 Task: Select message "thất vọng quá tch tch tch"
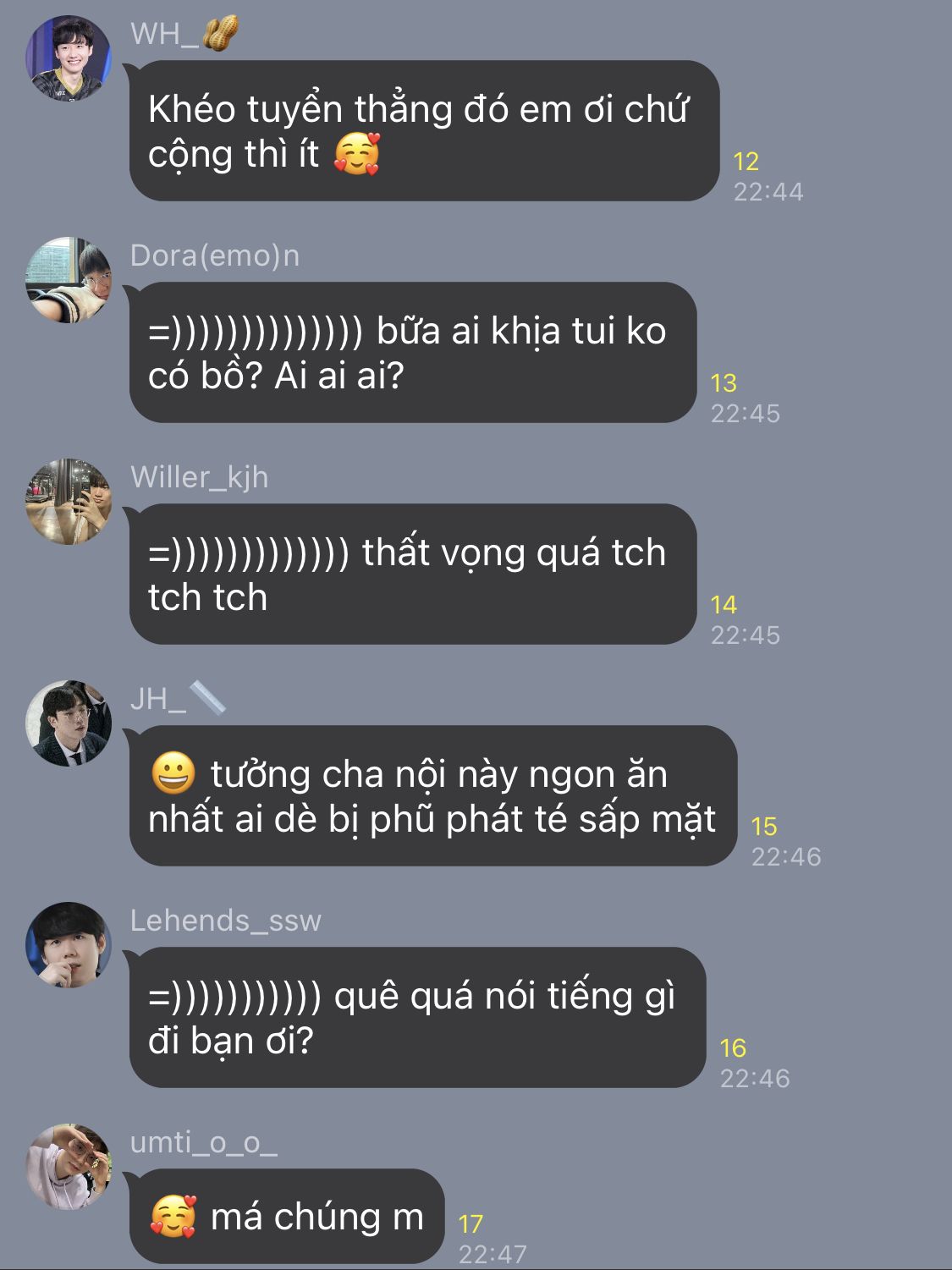(x=413, y=575)
